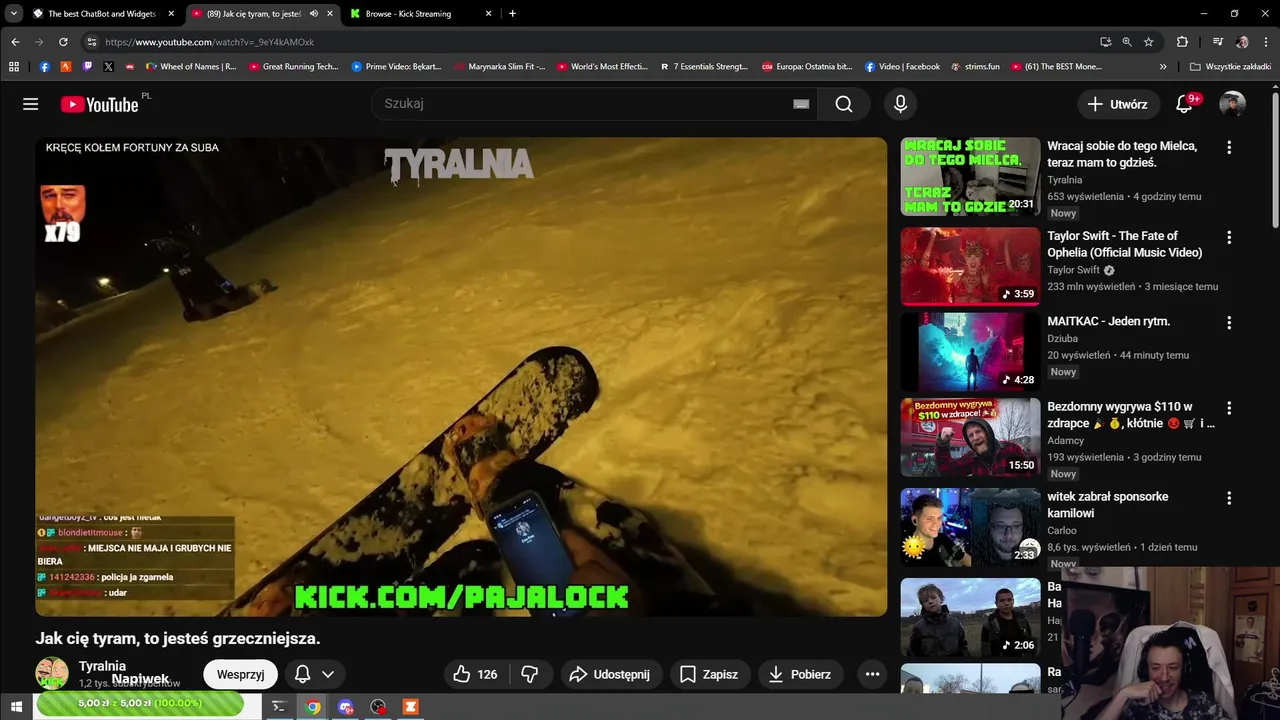Open a new browser tab
This screenshot has width=1280, height=720.
click(x=512, y=14)
